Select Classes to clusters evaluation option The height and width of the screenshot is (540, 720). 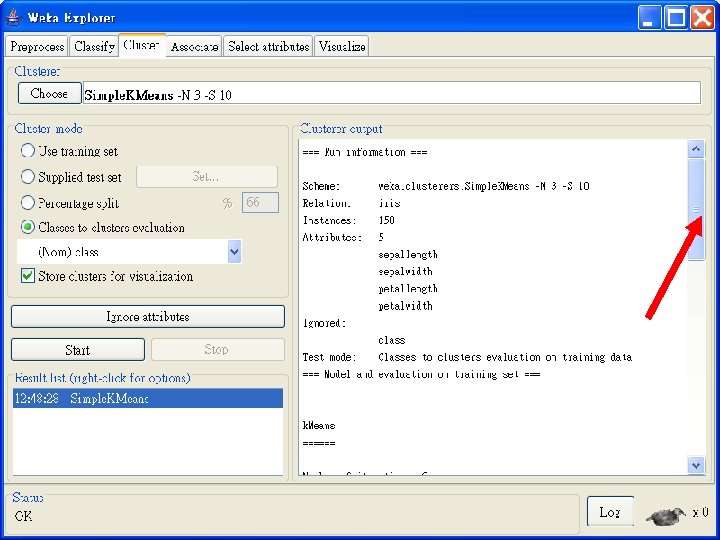pyautogui.click(x=28, y=227)
